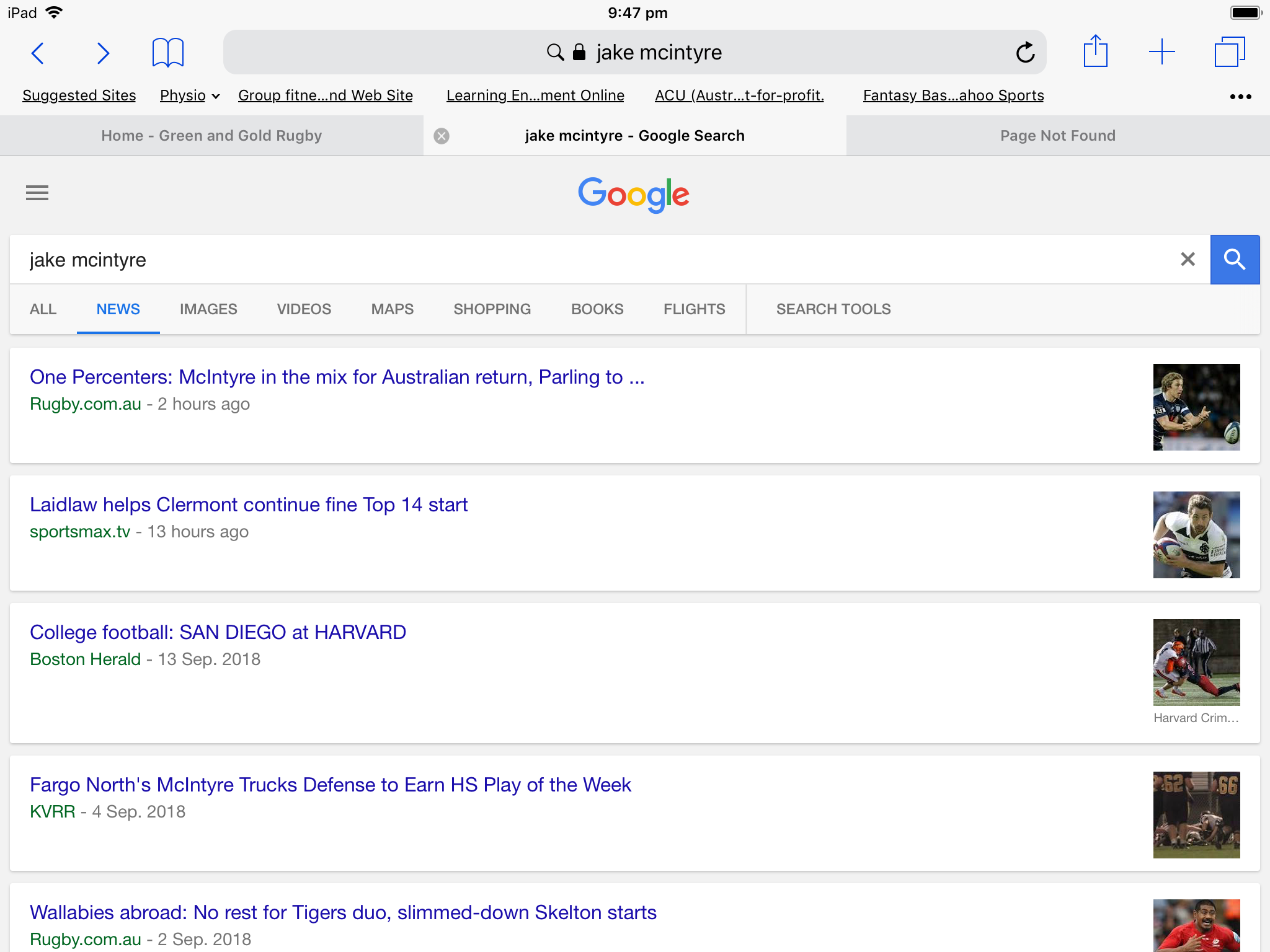Tap thumbnail for Fargo North article
The width and height of the screenshot is (1270, 952).
(x=1196, y=815)
